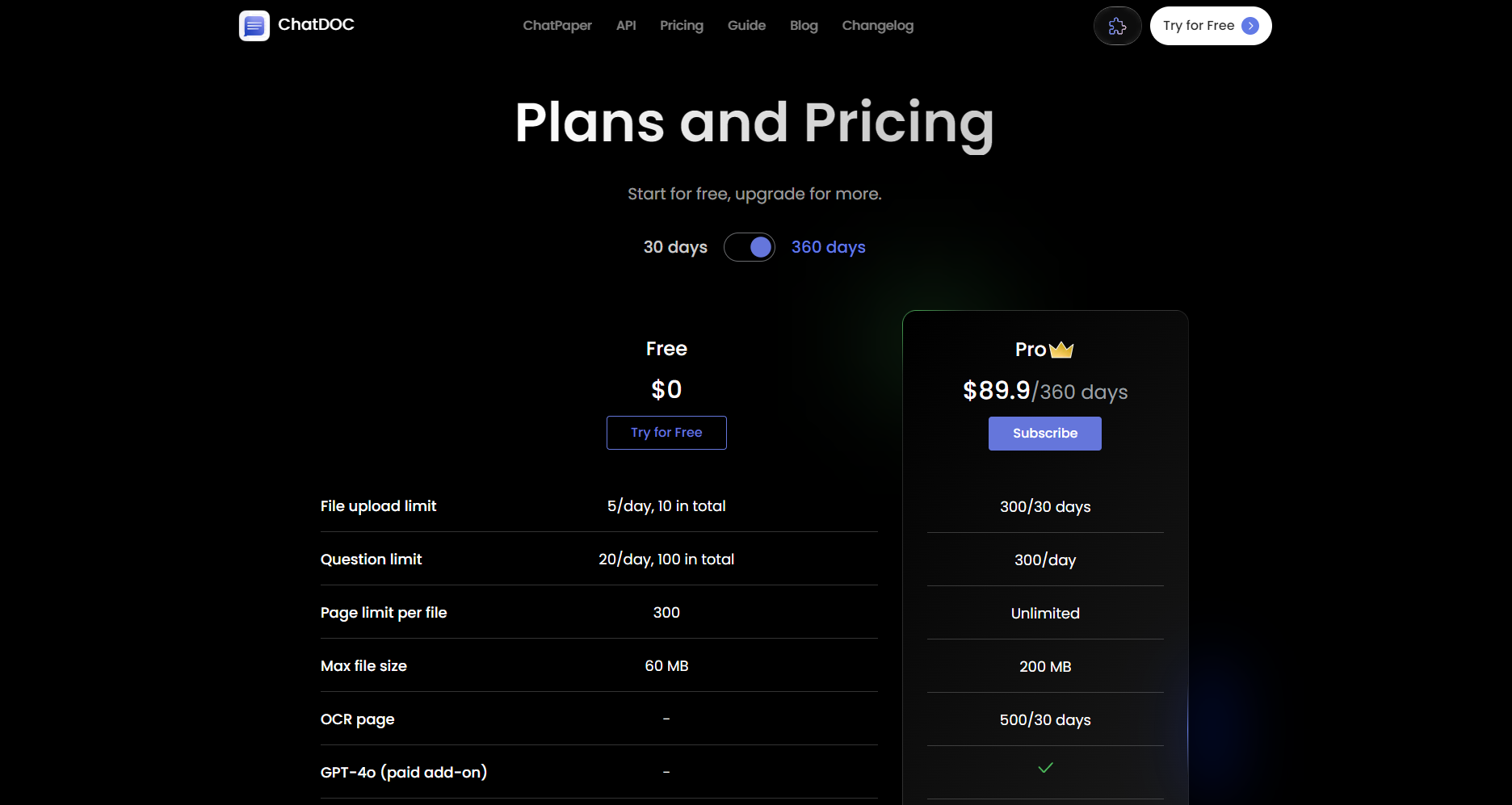Image resolution: width=1512 pixels, height=805 pixels.
Task: Click Try for Free under Free plan
Action: [x=666, y=433]
